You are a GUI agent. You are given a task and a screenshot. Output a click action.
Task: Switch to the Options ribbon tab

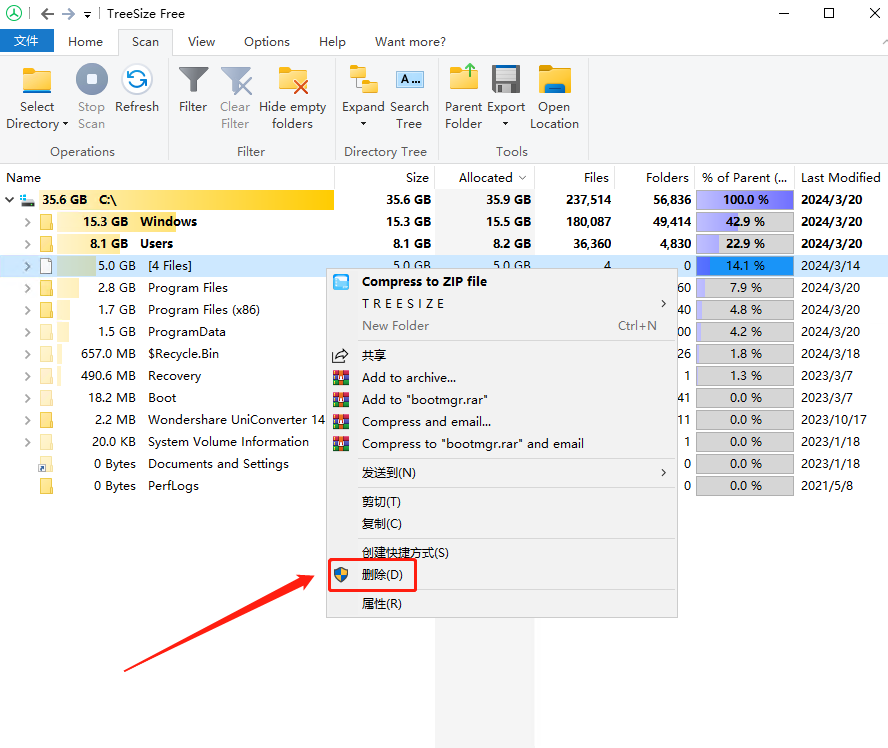(267, 42)
